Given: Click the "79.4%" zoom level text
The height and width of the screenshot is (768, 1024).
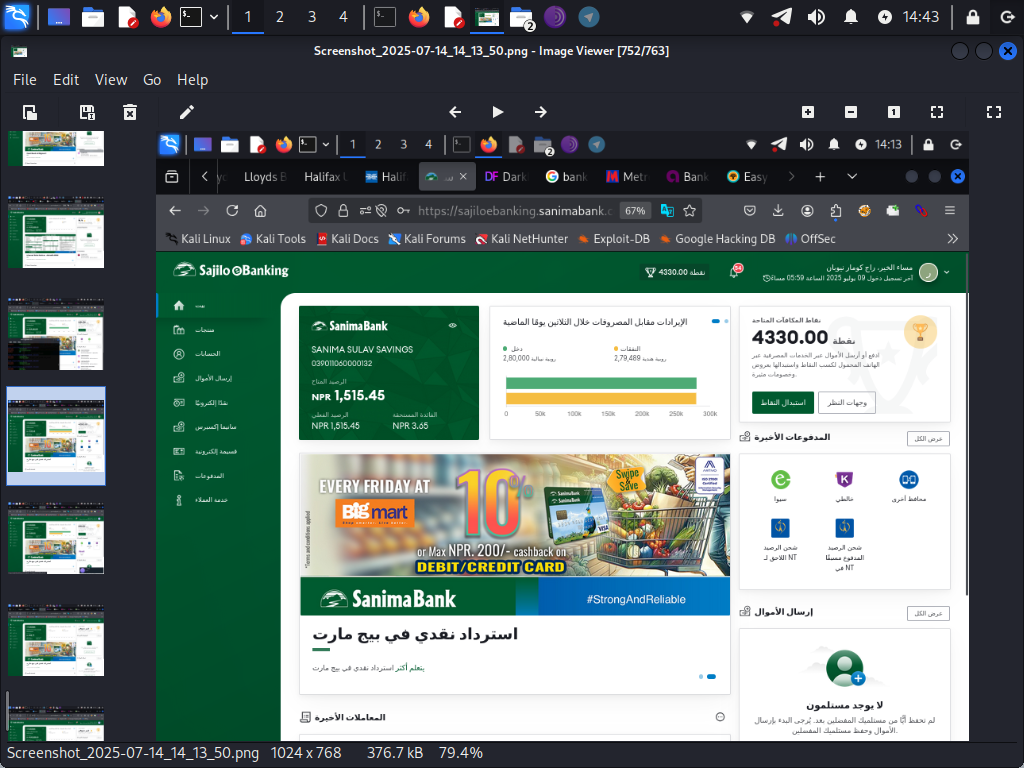Looking at the screenshot, I should click(460, 753).
